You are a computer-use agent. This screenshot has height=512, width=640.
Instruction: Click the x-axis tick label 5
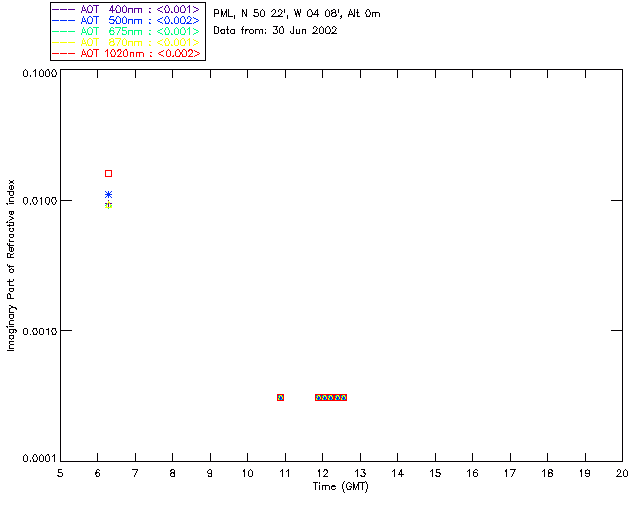pos(60,473)
